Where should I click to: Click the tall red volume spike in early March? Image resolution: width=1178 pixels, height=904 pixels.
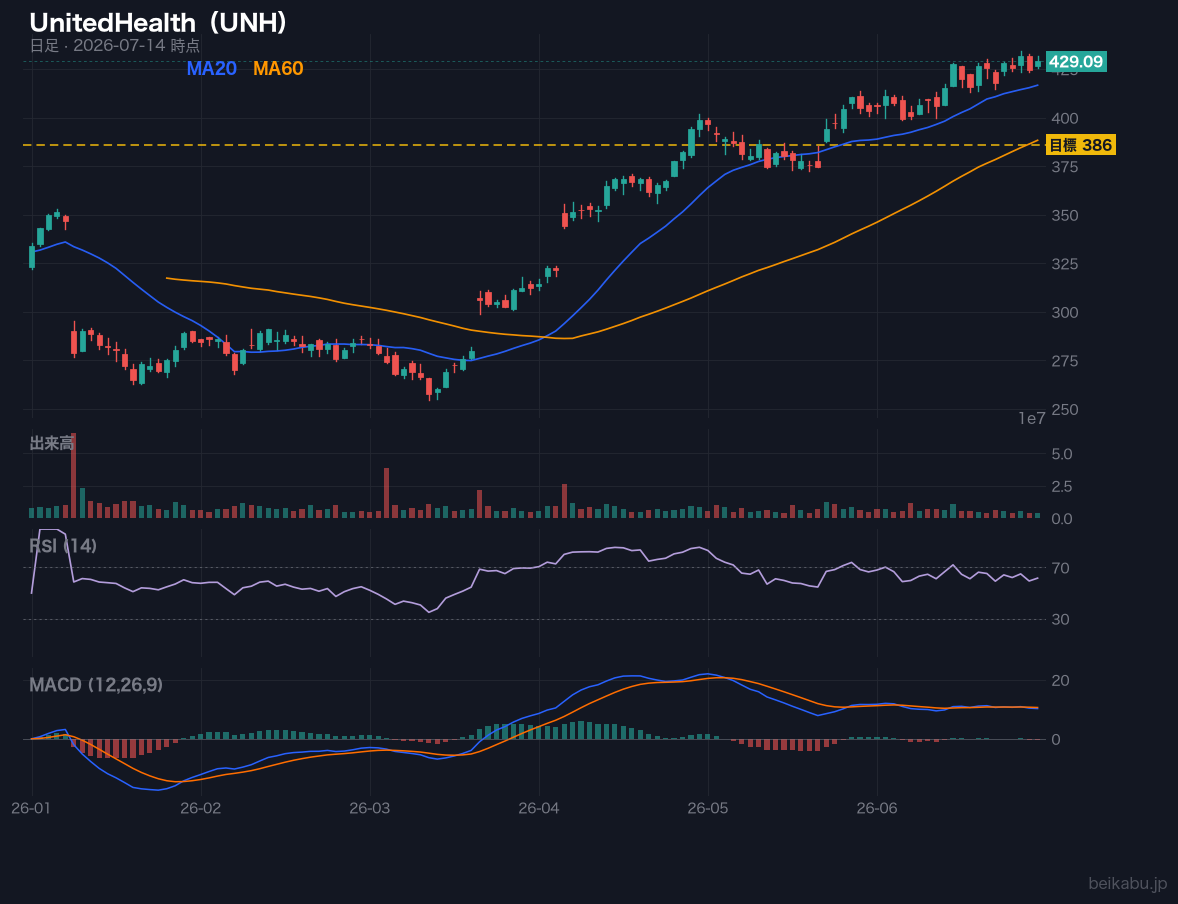[x=386, y=493]
